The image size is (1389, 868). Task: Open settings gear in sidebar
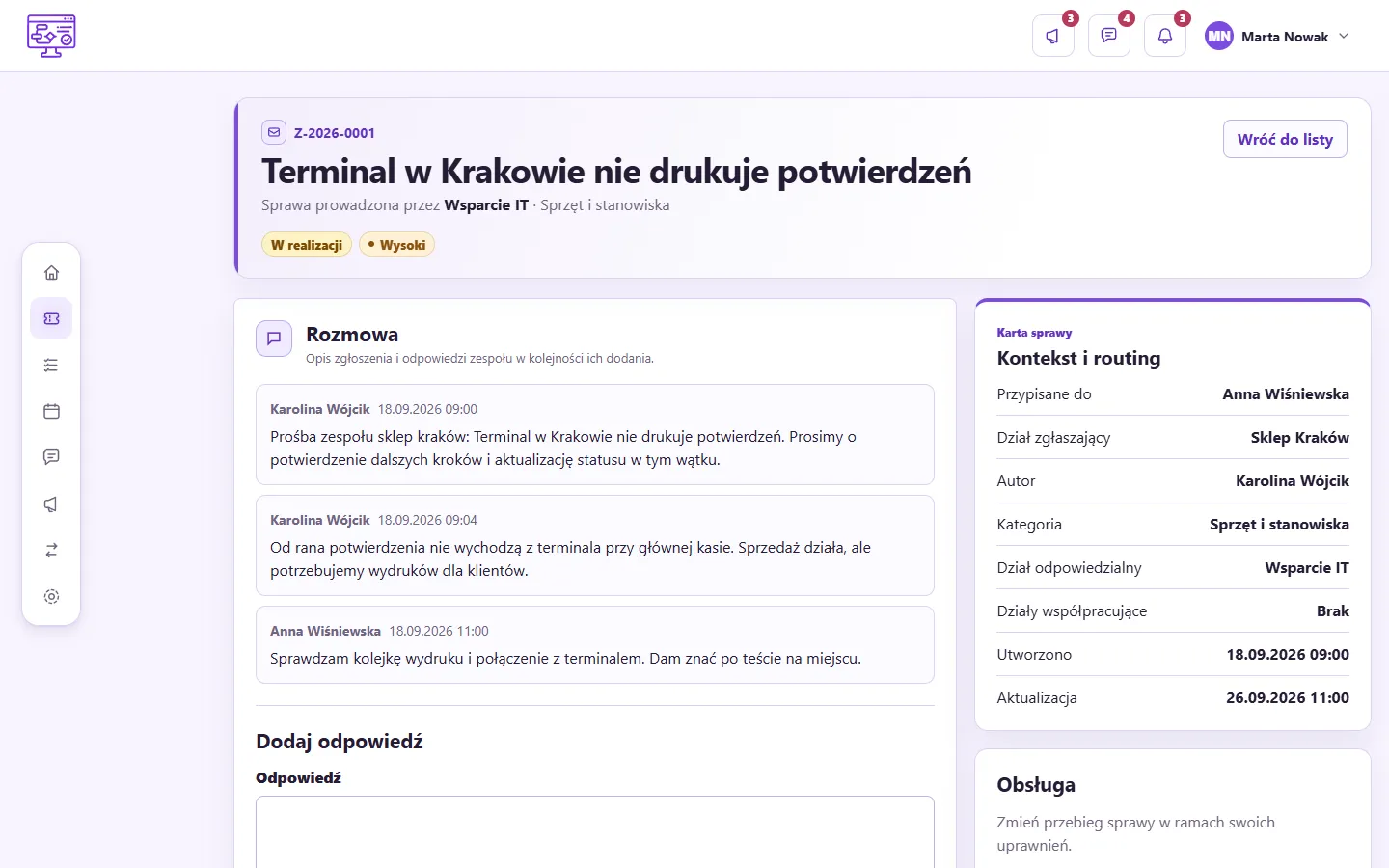(x=51, y=596)
